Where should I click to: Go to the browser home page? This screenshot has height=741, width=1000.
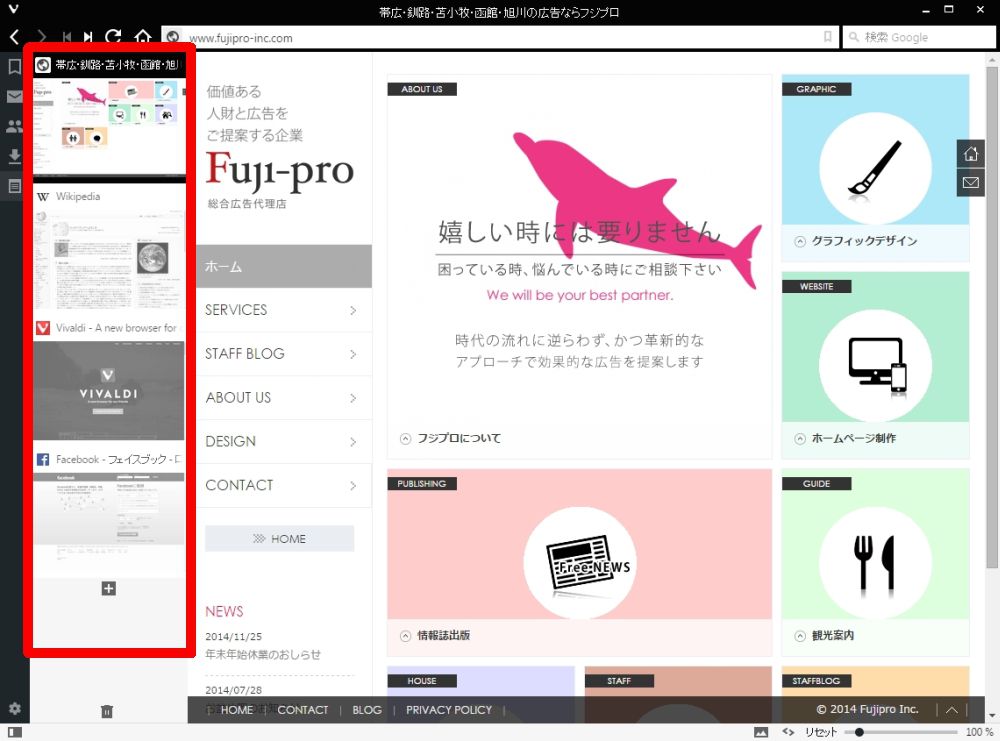coord(143,37)
